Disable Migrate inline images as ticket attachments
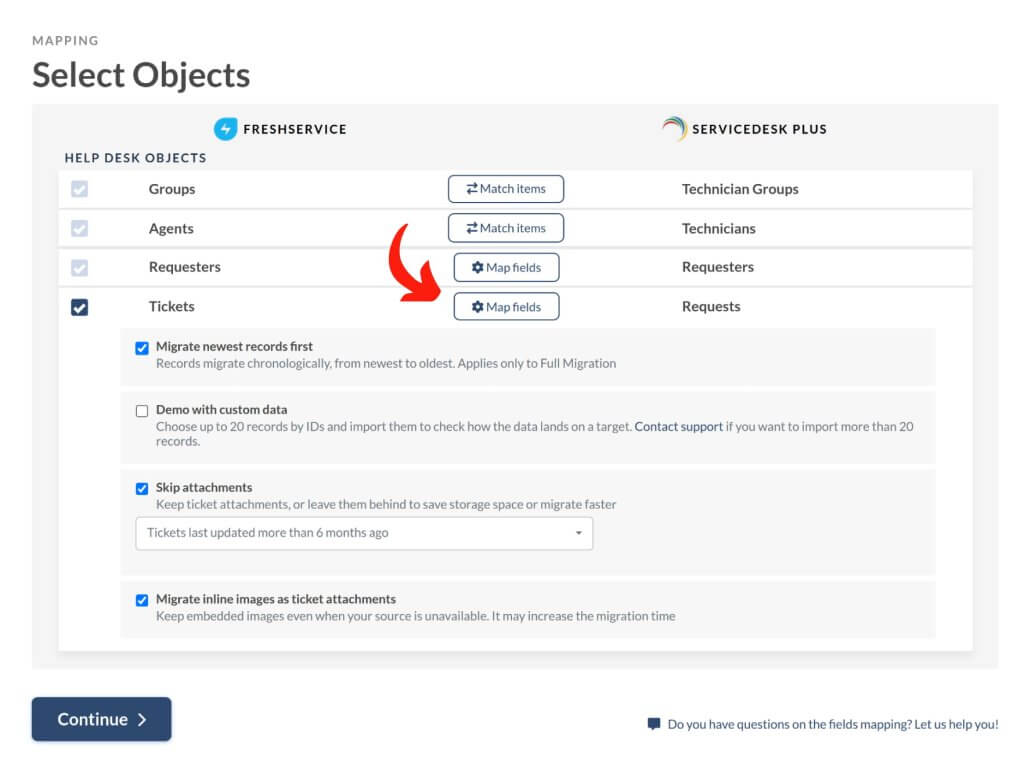The width and height of the screenshot is (1024, 773). [x=141, y=599]
